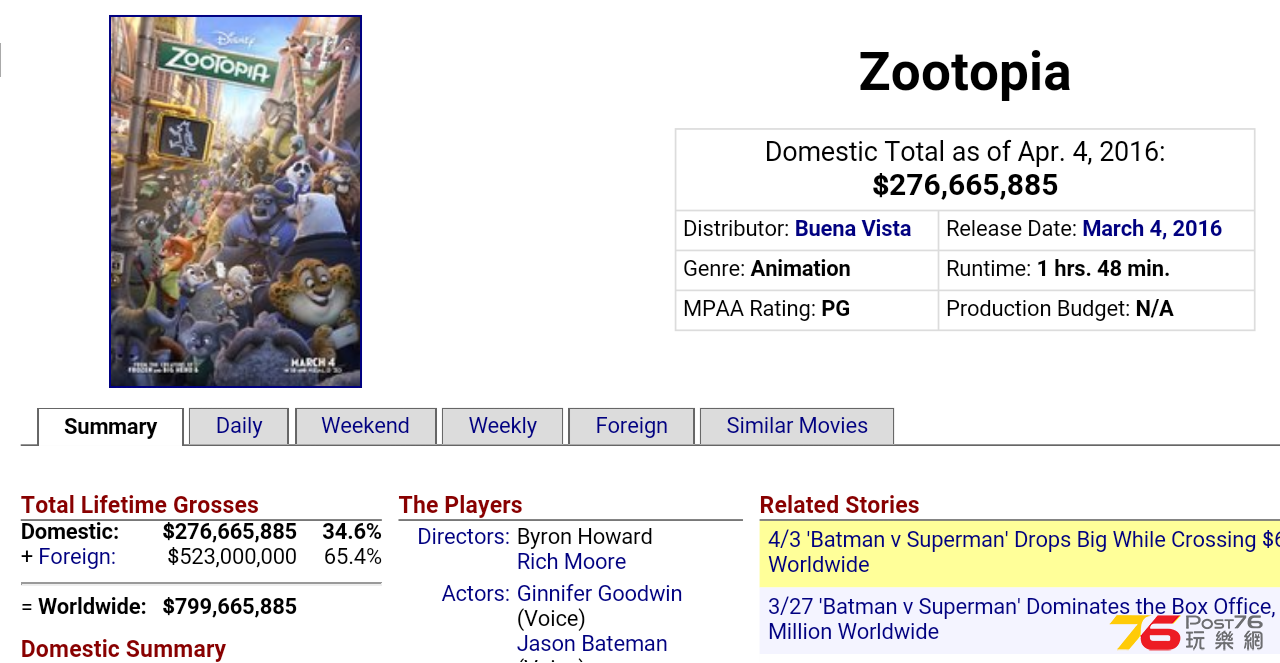Visit Rich Moore's page
This screenshot has height=663, width=1280.
(571, 562)
